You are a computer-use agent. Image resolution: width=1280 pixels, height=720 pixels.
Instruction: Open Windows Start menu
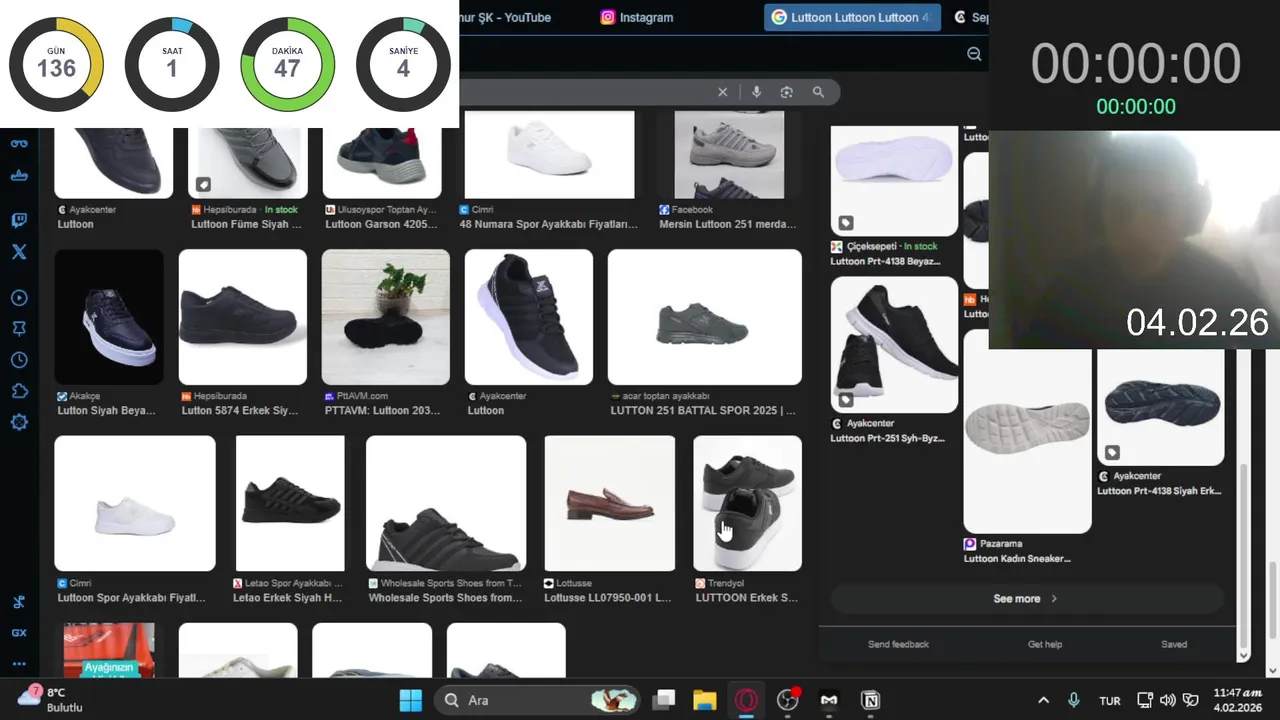411,700
